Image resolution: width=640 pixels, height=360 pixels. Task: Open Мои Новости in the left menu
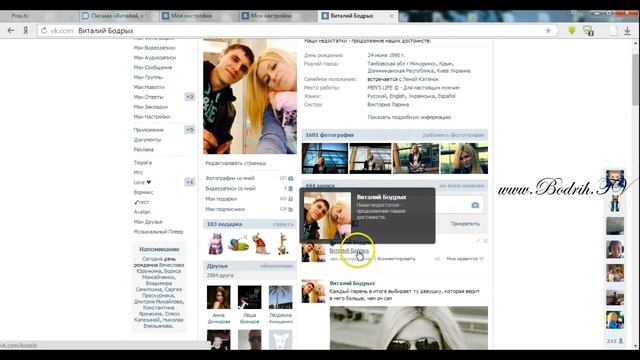tap(149, 87)
